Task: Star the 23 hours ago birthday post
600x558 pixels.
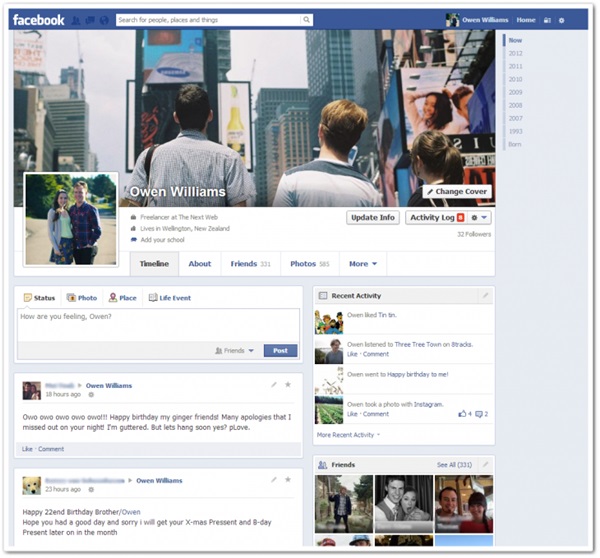Action: pyautogui.click(x=288, y=480)
